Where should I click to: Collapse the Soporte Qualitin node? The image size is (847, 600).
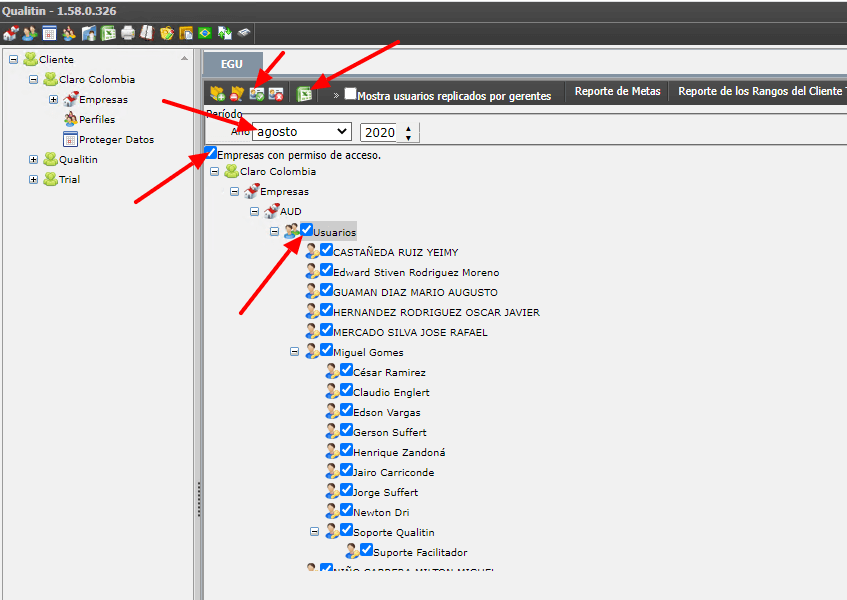[314, 532]
